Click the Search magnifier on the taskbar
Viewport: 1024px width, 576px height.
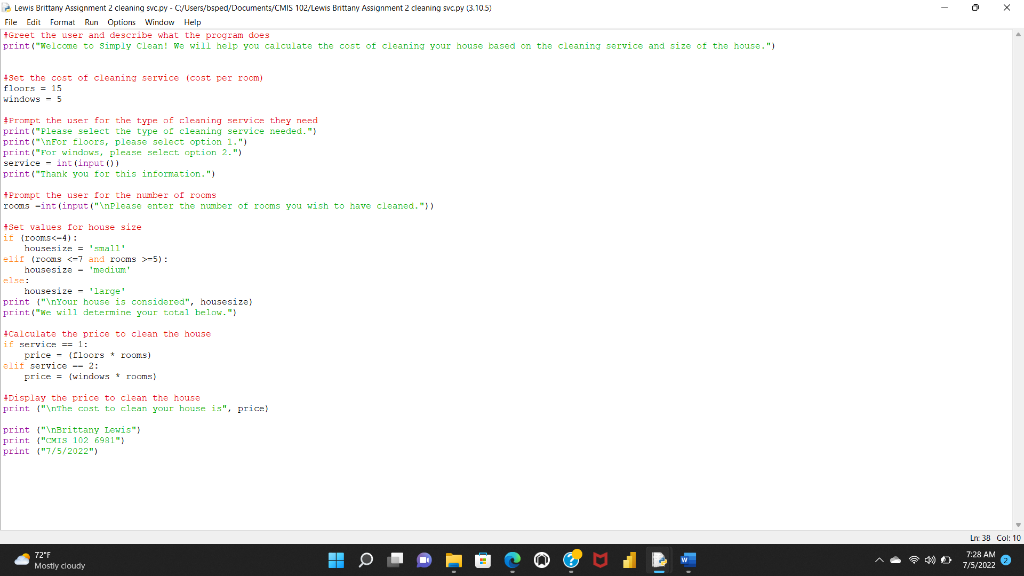[x=365, y=560]
